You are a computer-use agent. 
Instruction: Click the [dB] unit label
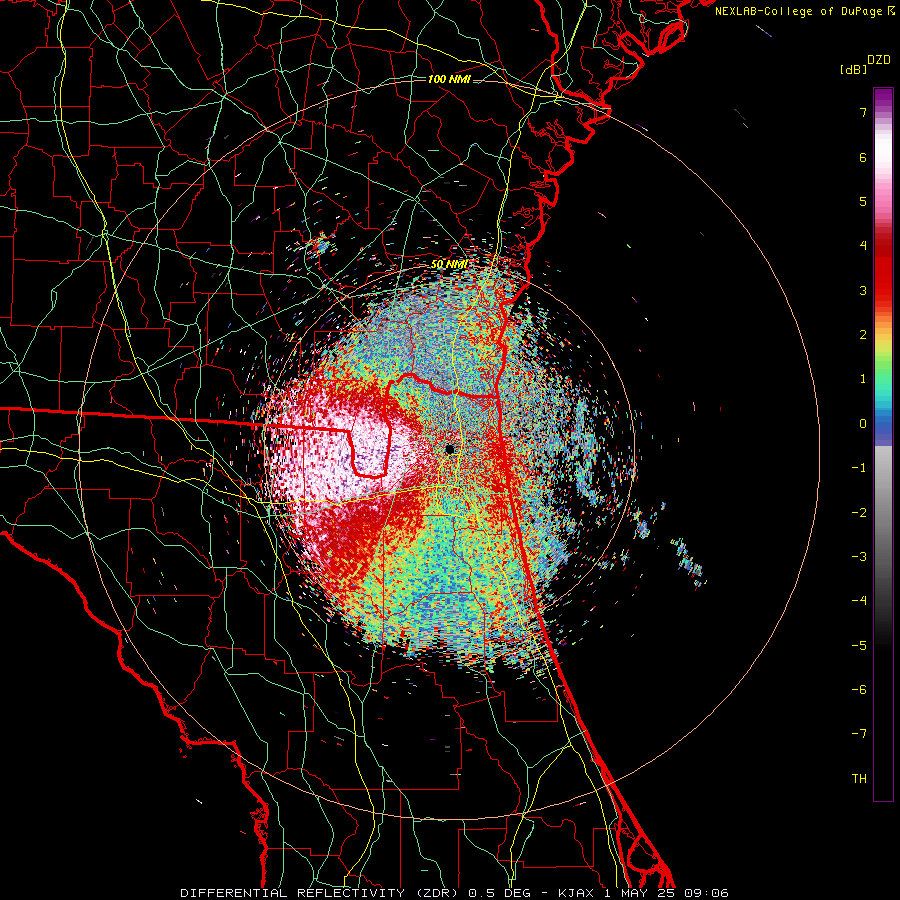(x=853, y=69)
